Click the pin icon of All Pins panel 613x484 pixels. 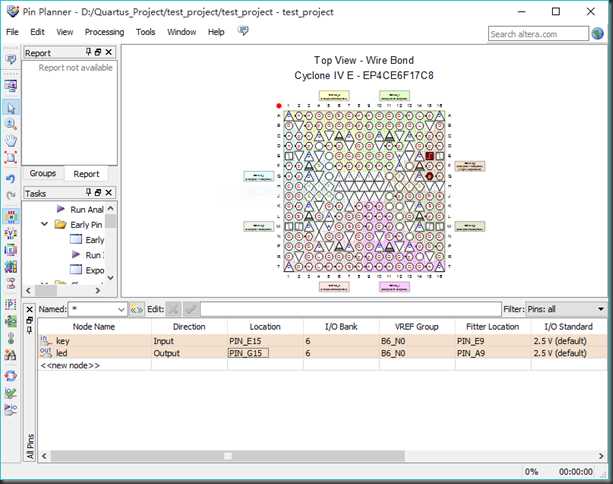pos(29,330)
